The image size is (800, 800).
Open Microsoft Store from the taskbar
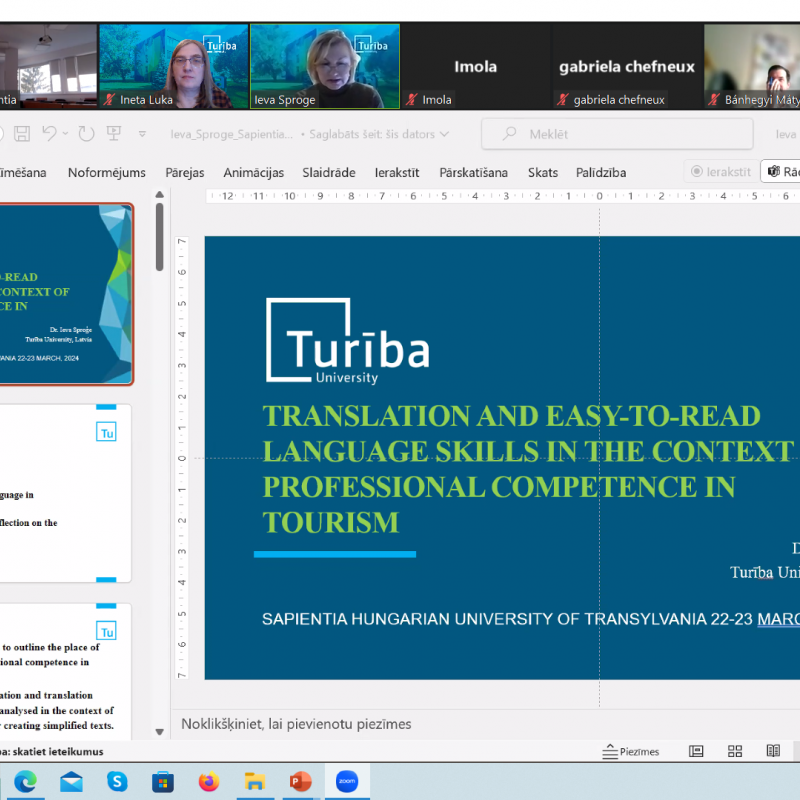[x=163, y=782]
